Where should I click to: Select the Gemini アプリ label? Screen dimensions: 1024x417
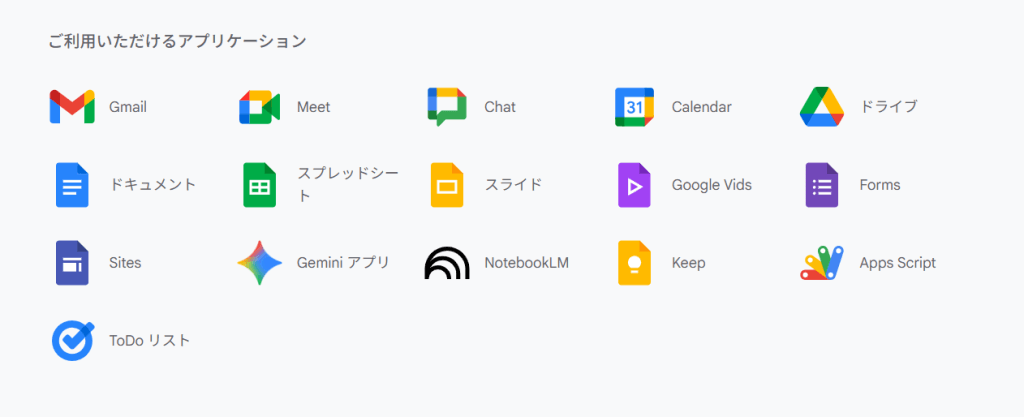tap(343, 263)
